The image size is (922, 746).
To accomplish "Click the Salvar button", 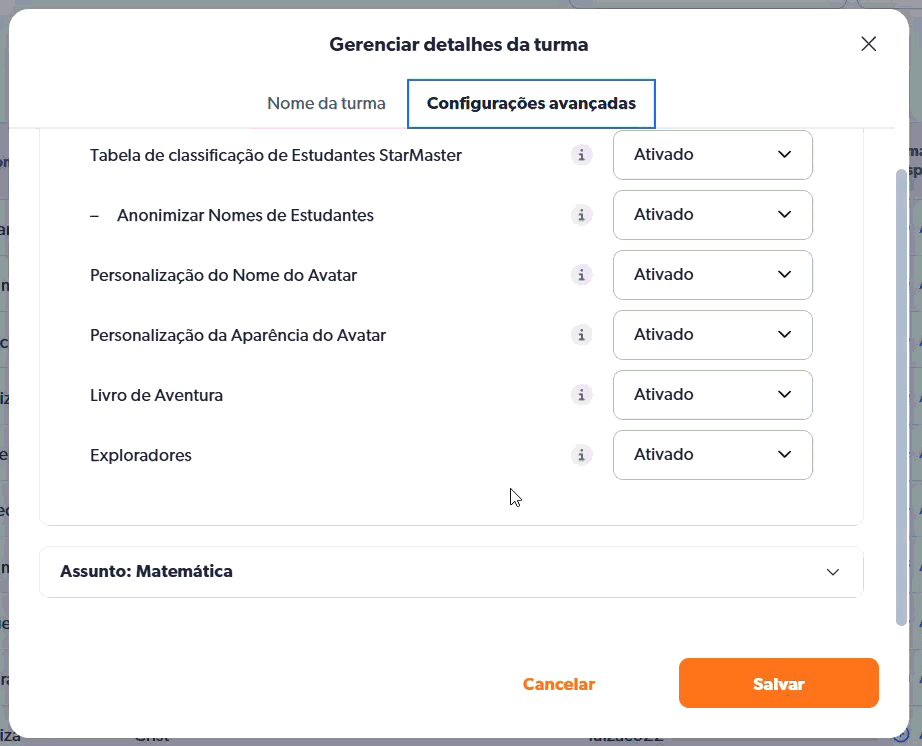I will 778,684.
